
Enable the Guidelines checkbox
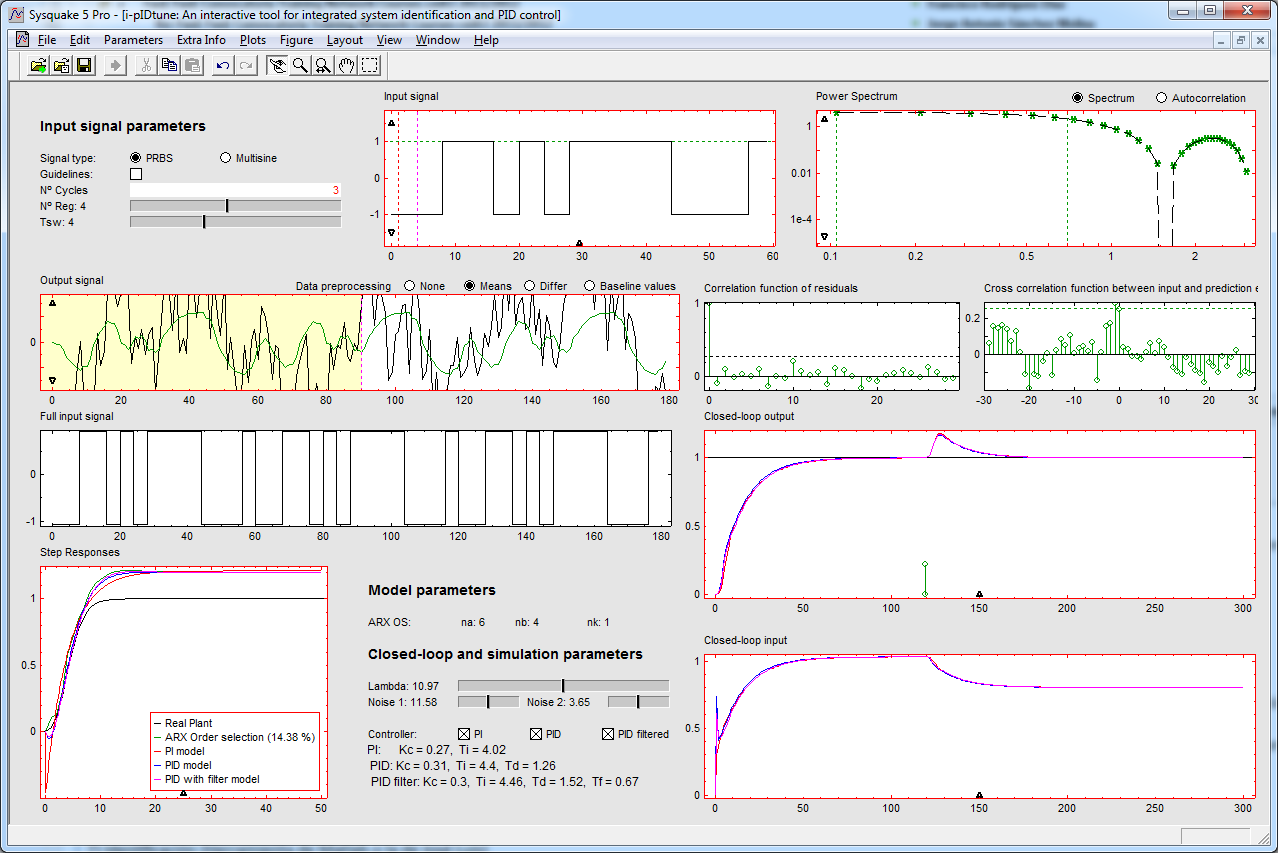pyautogui.click(x=136, y=174)
